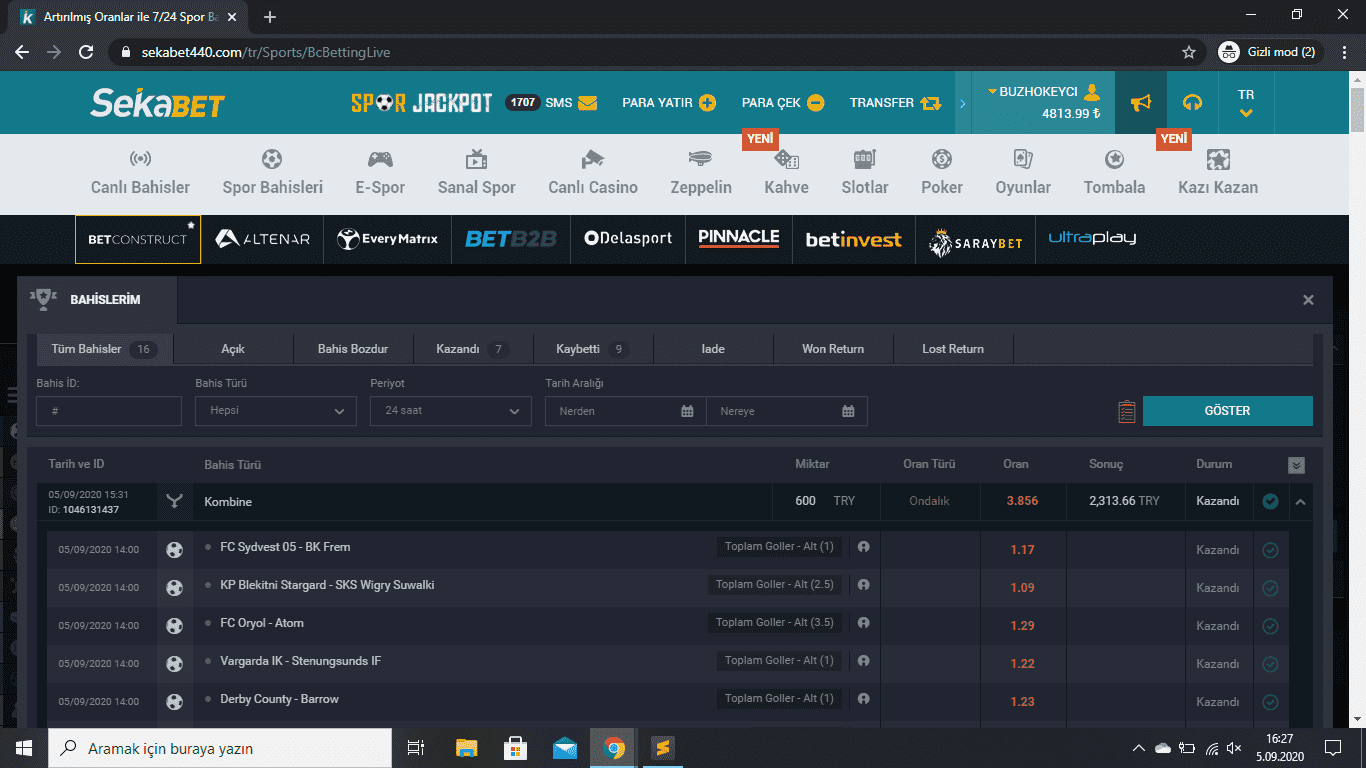Viewport: 1366px width, 768px height.
Task: Open Bahis Türü Hepsi dropdown
Action: 276,411
